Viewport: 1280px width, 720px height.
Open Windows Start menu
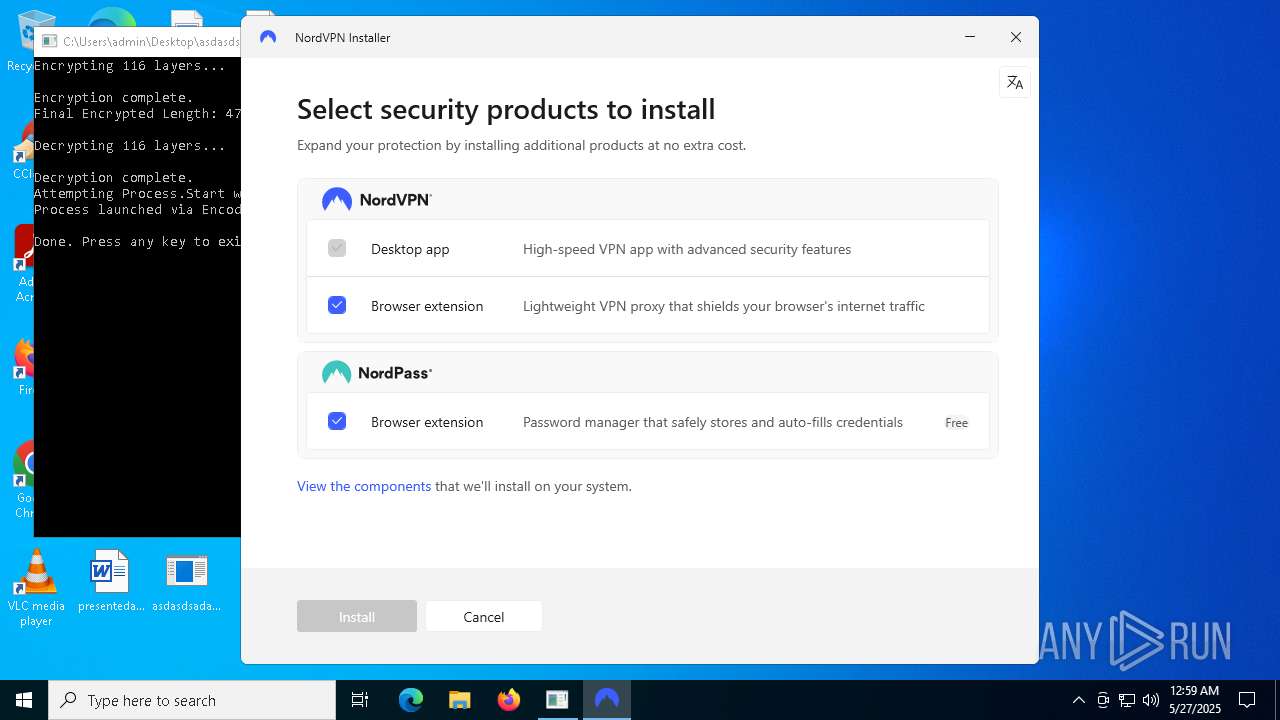pos(24,700)
